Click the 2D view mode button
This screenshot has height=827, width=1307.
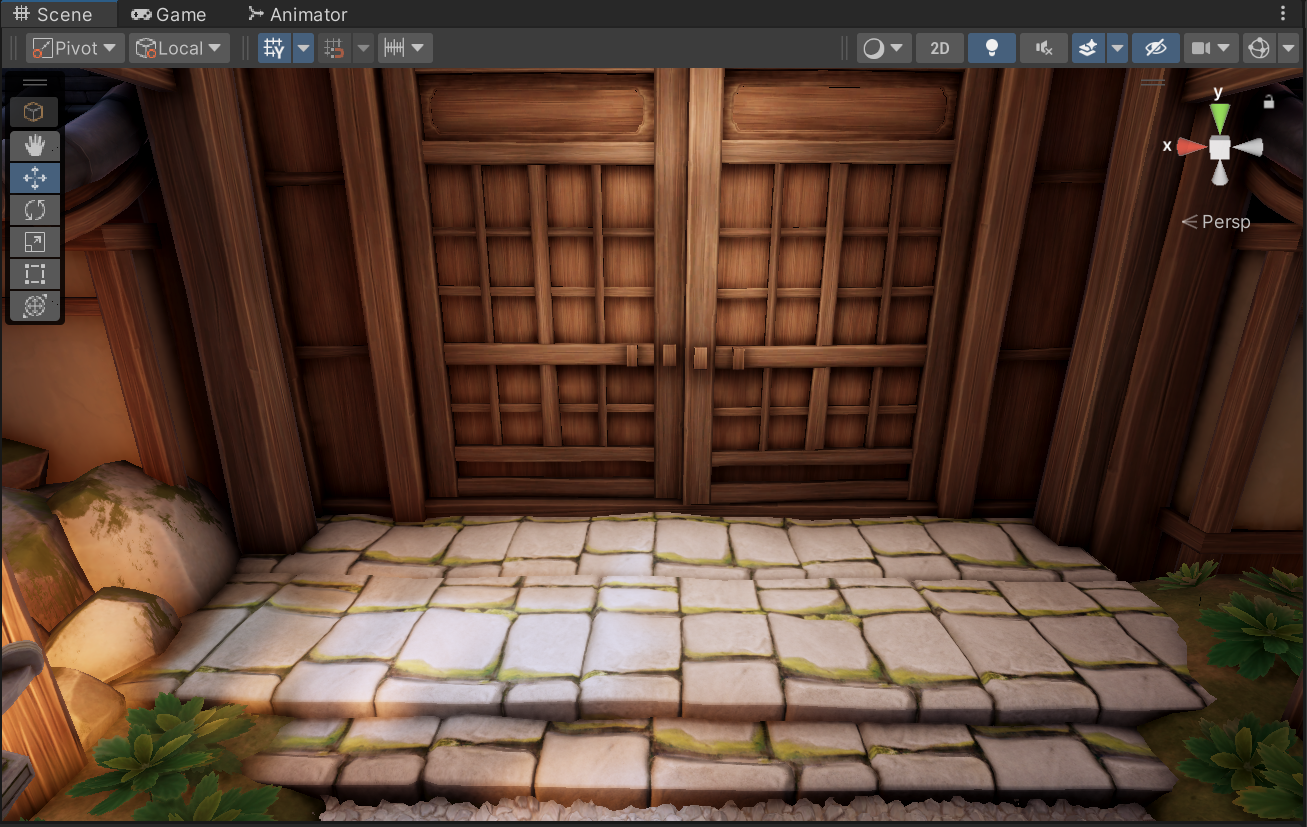tap(939, 48)
